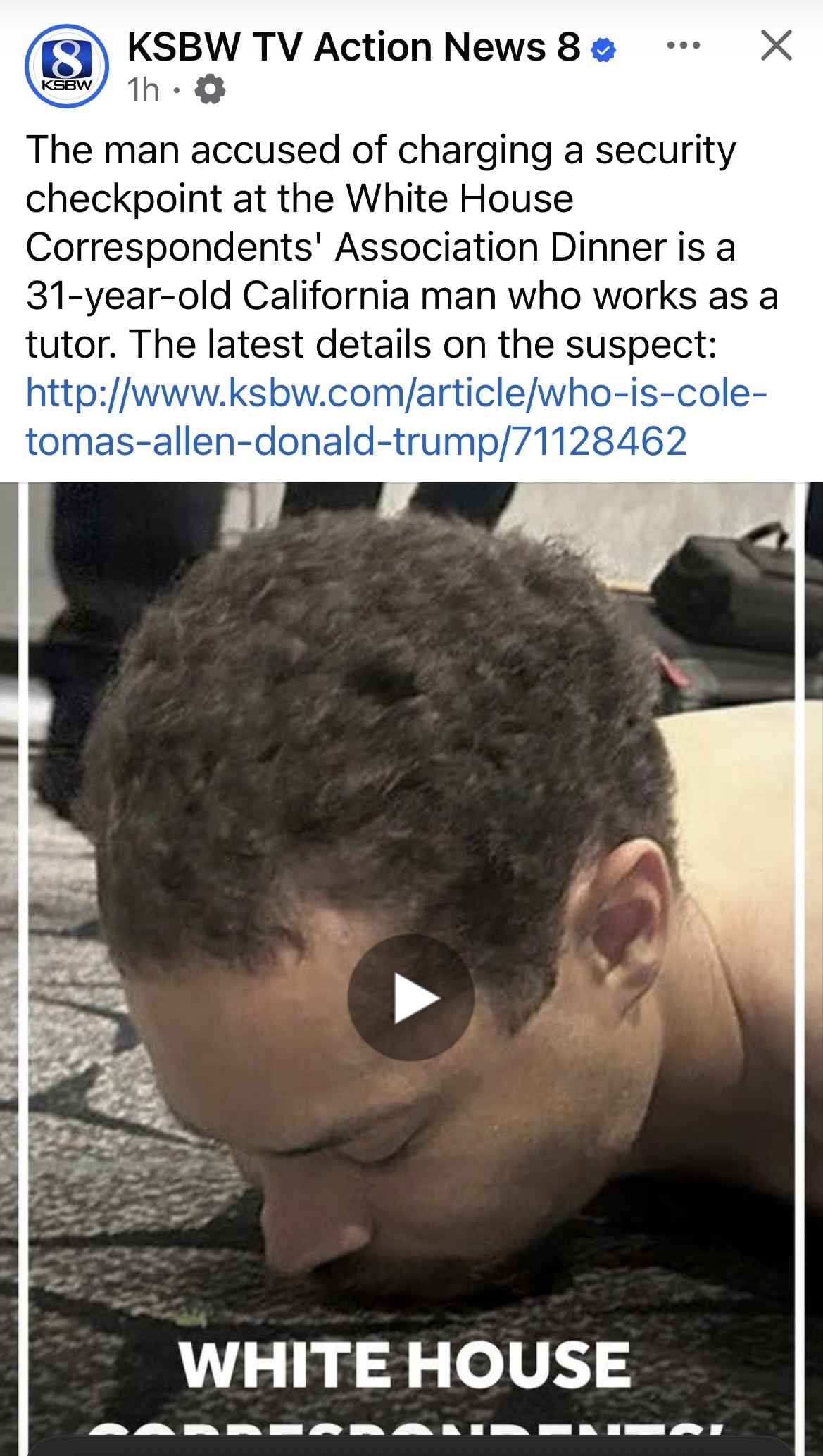
Task: Open KSBW TV Action News 8 page name
Action: (353, 48)
